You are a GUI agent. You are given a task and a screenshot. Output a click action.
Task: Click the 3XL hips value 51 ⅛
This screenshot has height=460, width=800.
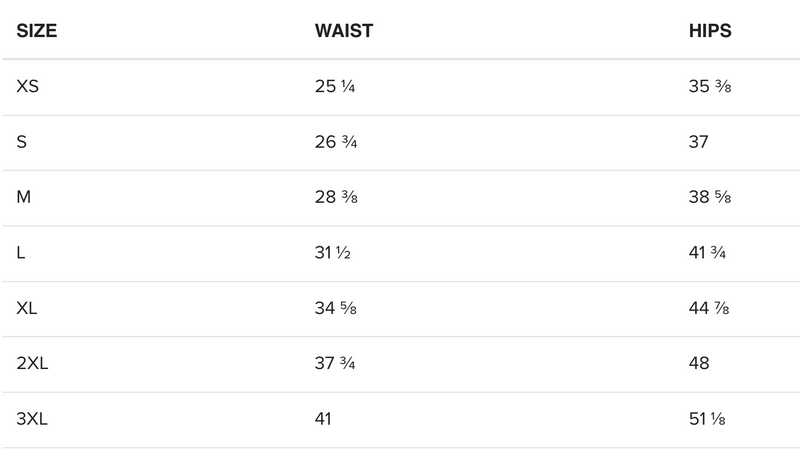[709, 419]
